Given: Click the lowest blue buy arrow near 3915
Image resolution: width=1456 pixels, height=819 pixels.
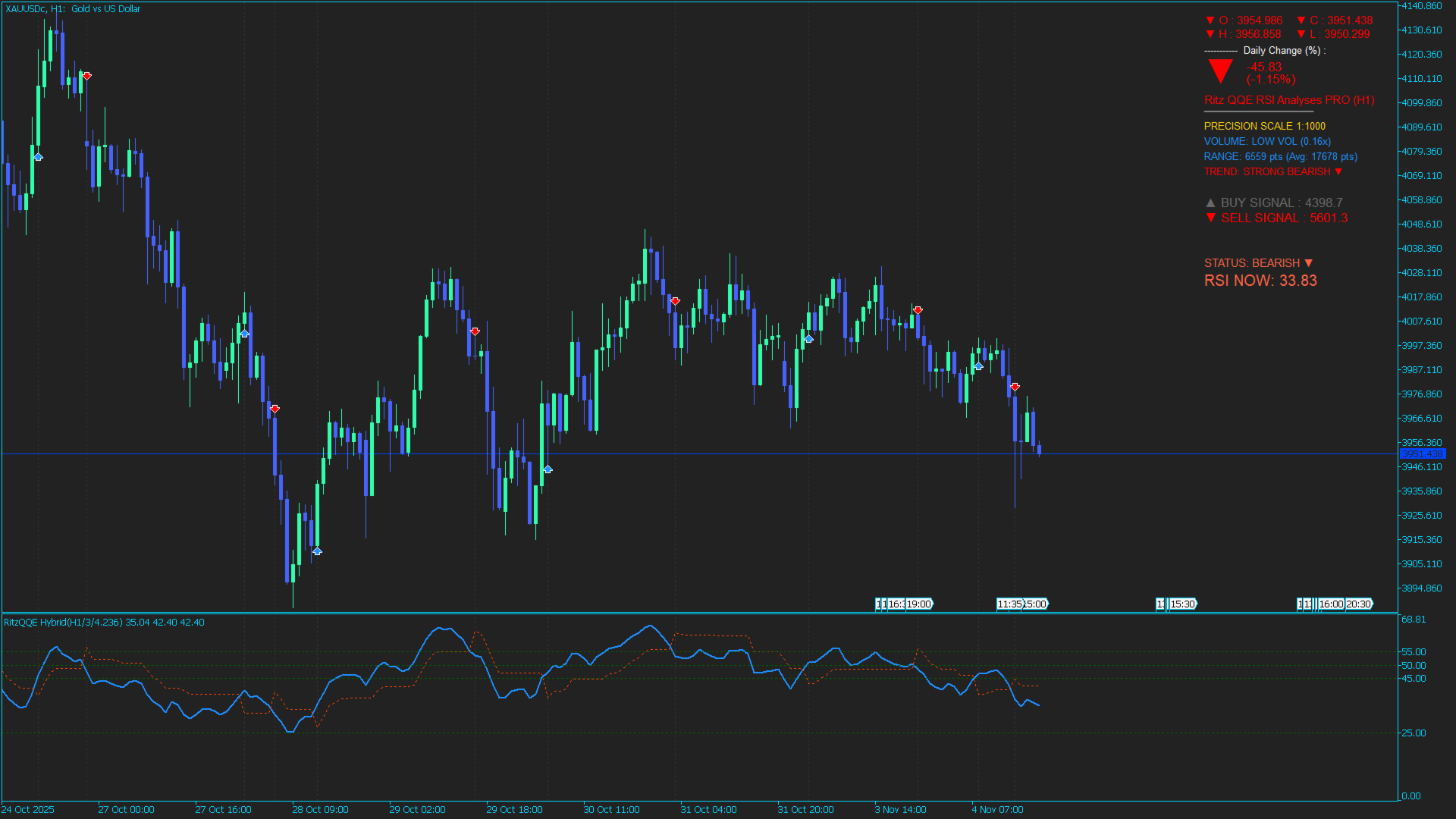Looking at the screenshot, I should 317,551.
